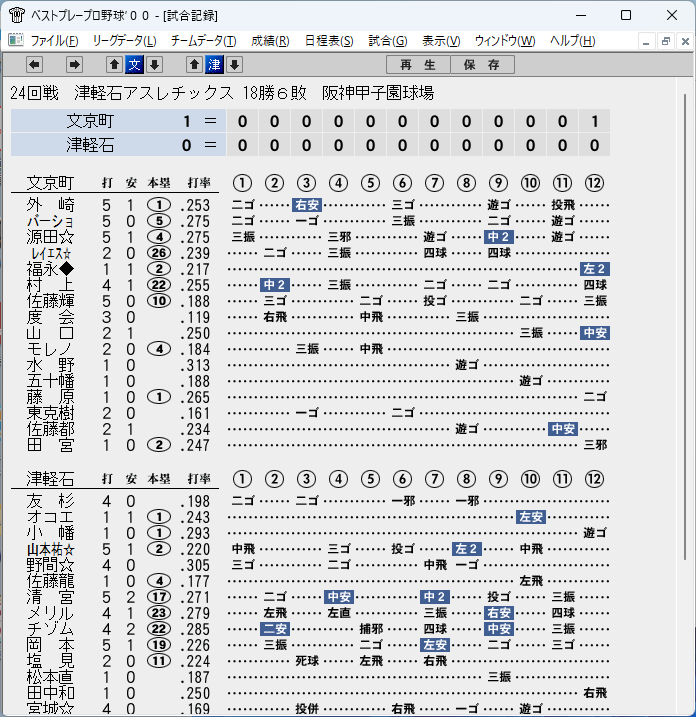This screenshot has height=717, width=696.
Task: Select the blue 津 team icon
Action: [x=214, y=64]
